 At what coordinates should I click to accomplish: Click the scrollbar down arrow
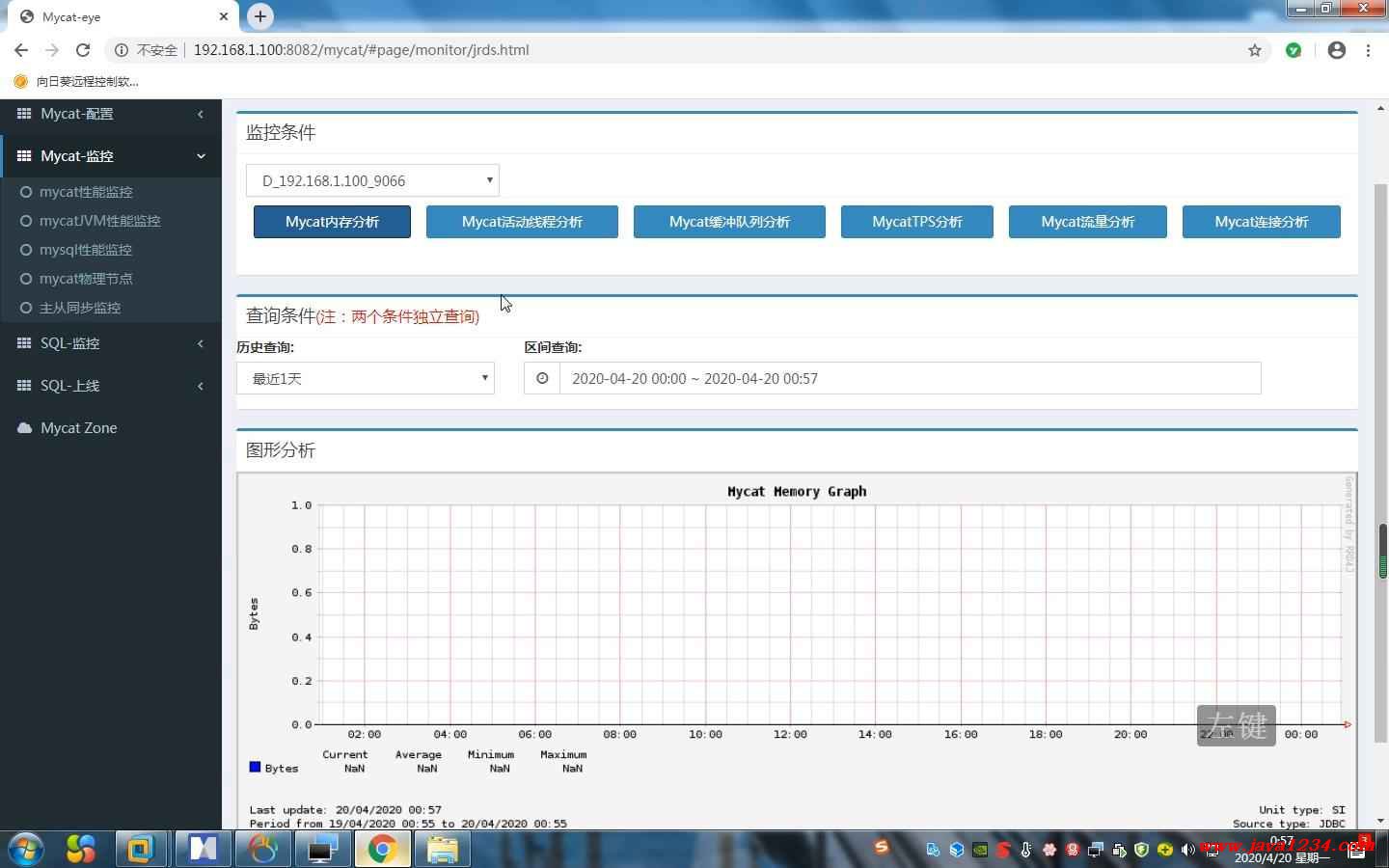pyautogui.click(x=1381, y=822)
